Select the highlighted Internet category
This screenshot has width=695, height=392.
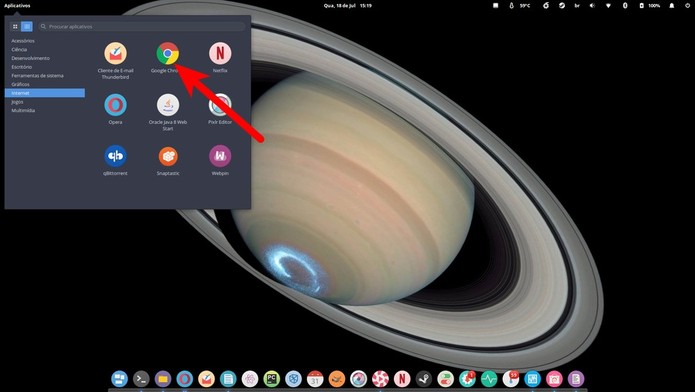(45, 93)
